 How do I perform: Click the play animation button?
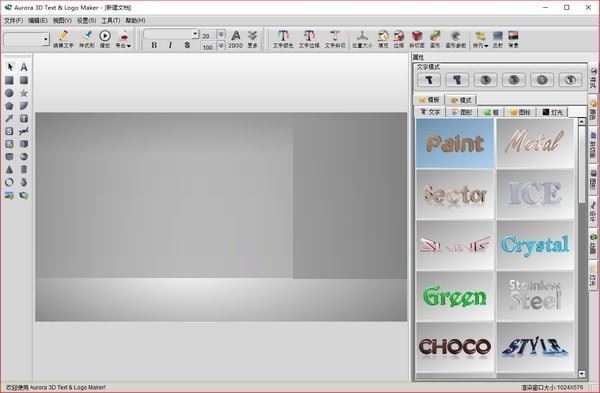pyautogui.click(x=105, y=39)
